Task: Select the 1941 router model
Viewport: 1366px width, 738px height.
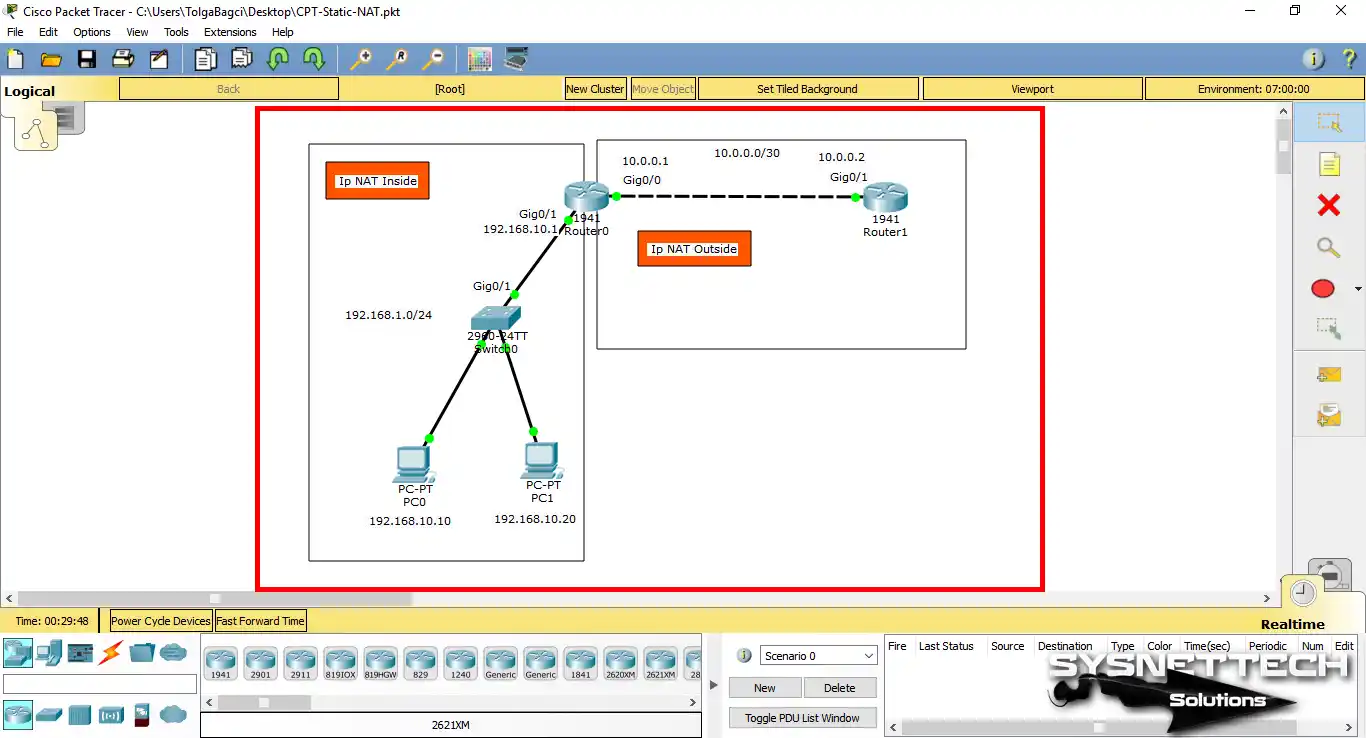Action: point(220,663)
